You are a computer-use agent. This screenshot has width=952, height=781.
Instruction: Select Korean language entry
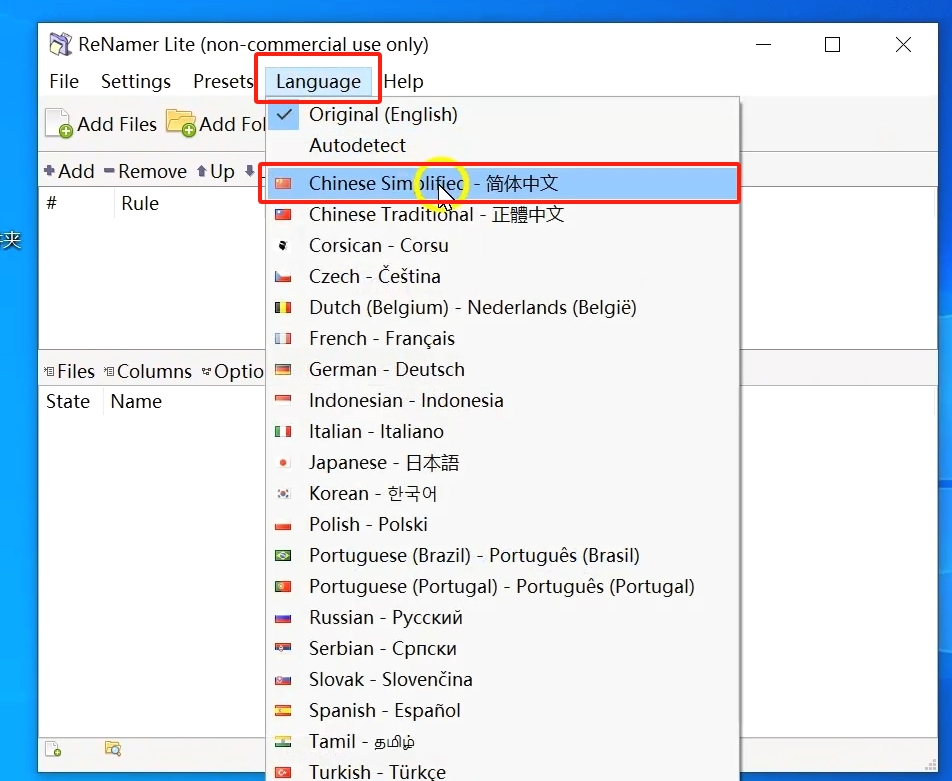click(503, 493)
